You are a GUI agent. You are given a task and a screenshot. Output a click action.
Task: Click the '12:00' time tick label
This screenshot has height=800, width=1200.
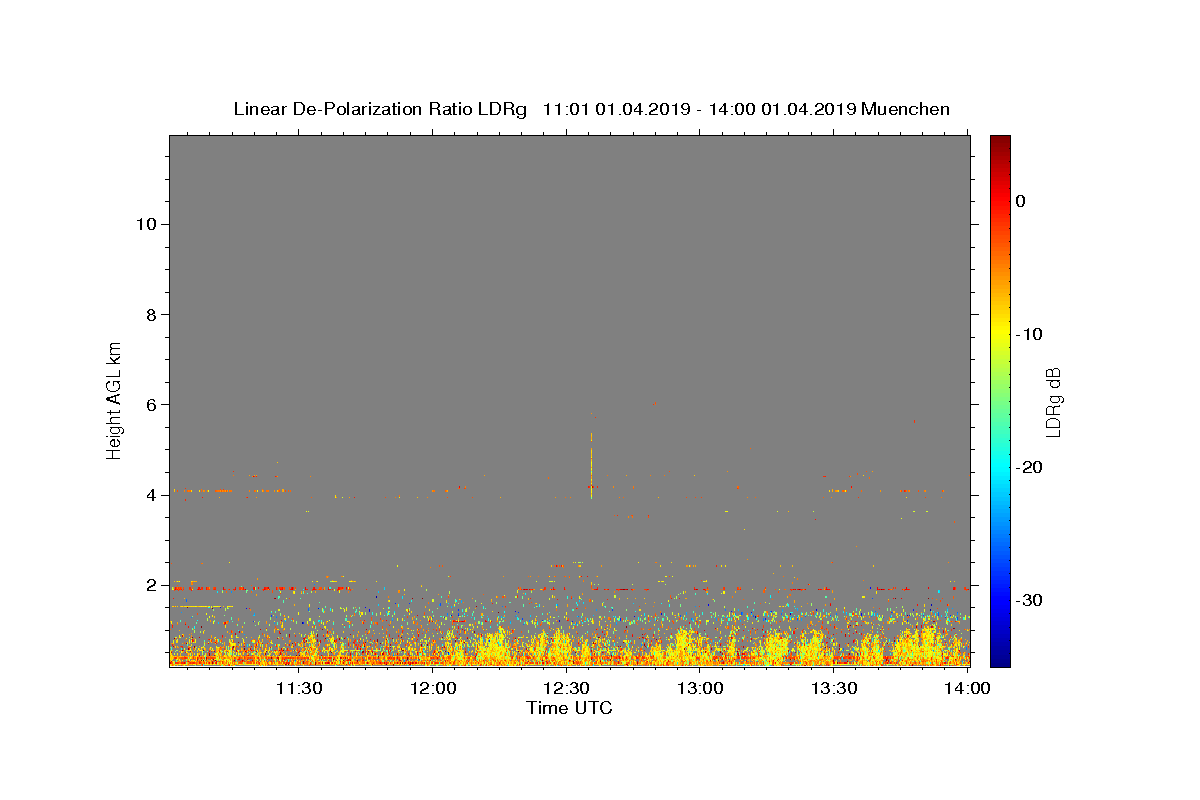coord(434,688)
